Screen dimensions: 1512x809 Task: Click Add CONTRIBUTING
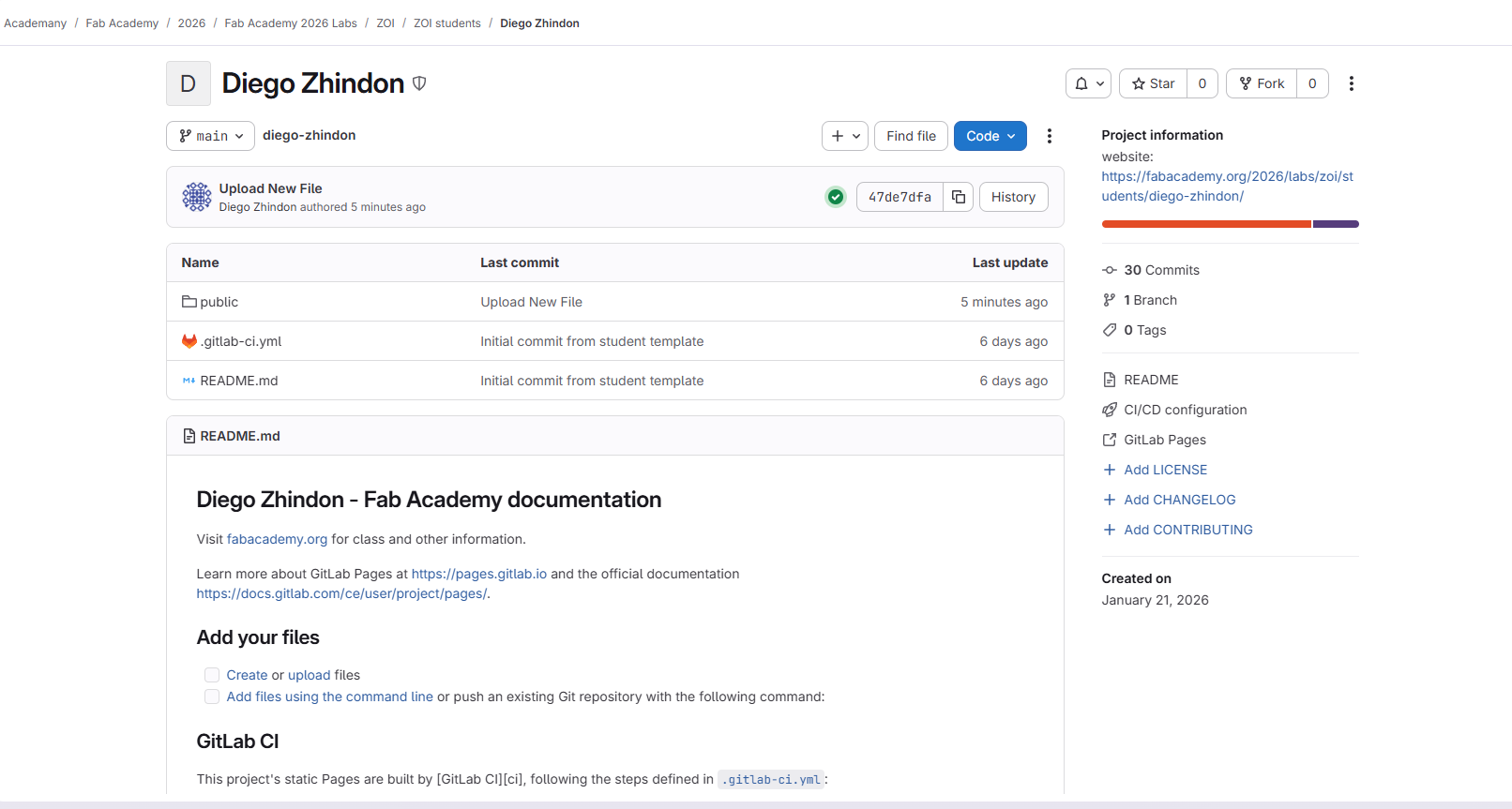(1188, 530)
